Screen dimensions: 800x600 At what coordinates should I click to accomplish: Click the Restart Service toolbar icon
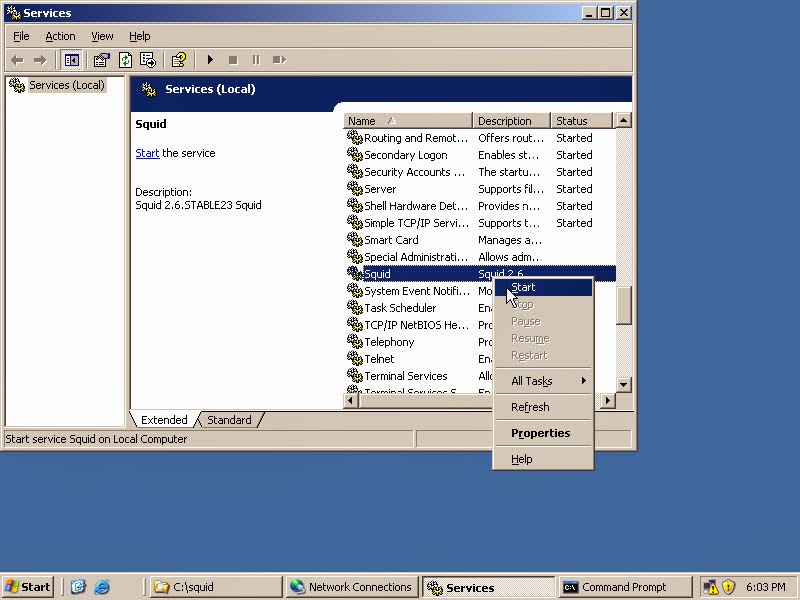[279, 60]
